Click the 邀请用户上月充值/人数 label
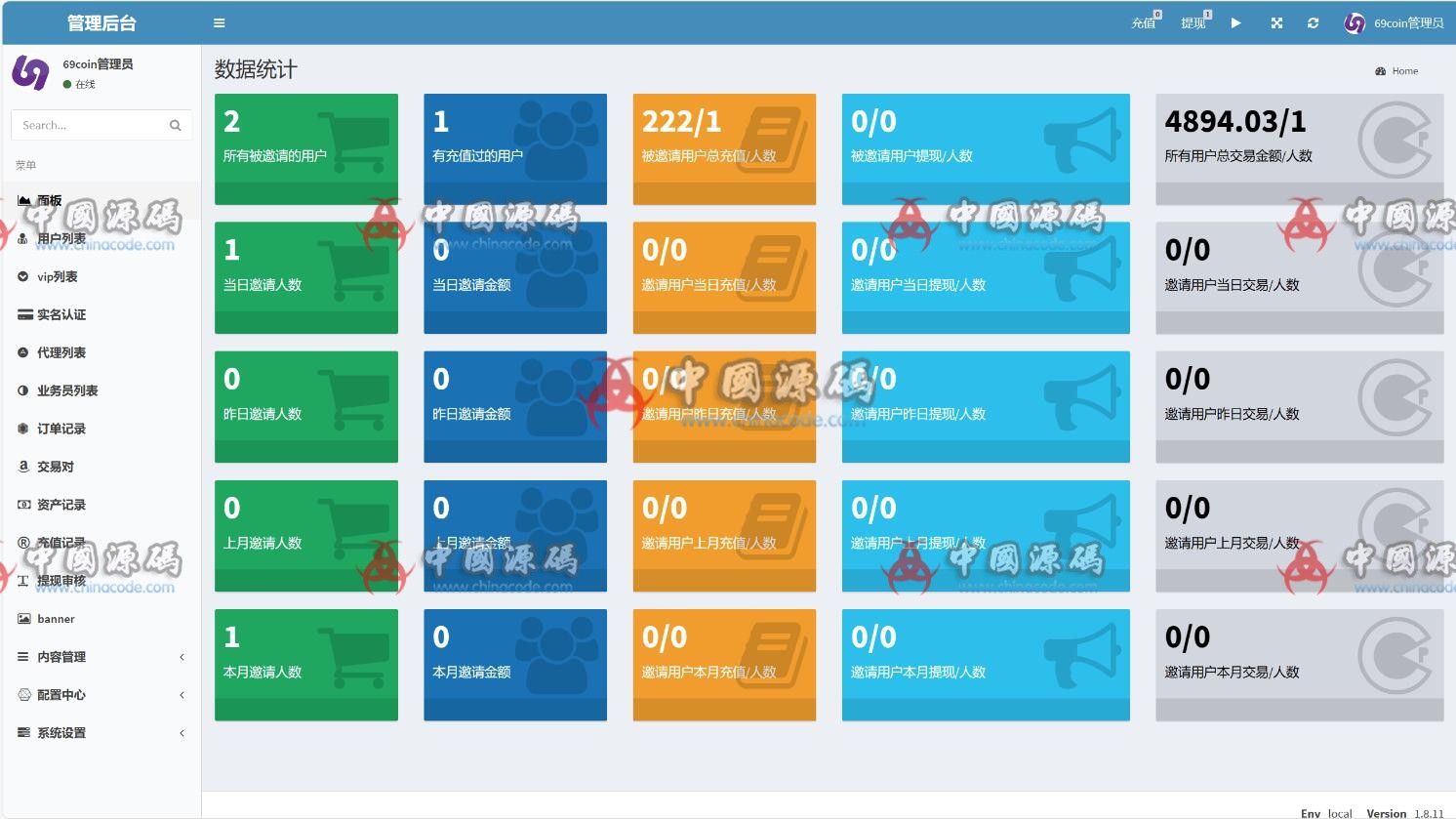The width and height of the screenshot is (1456, 819). (x=708, y=543)
